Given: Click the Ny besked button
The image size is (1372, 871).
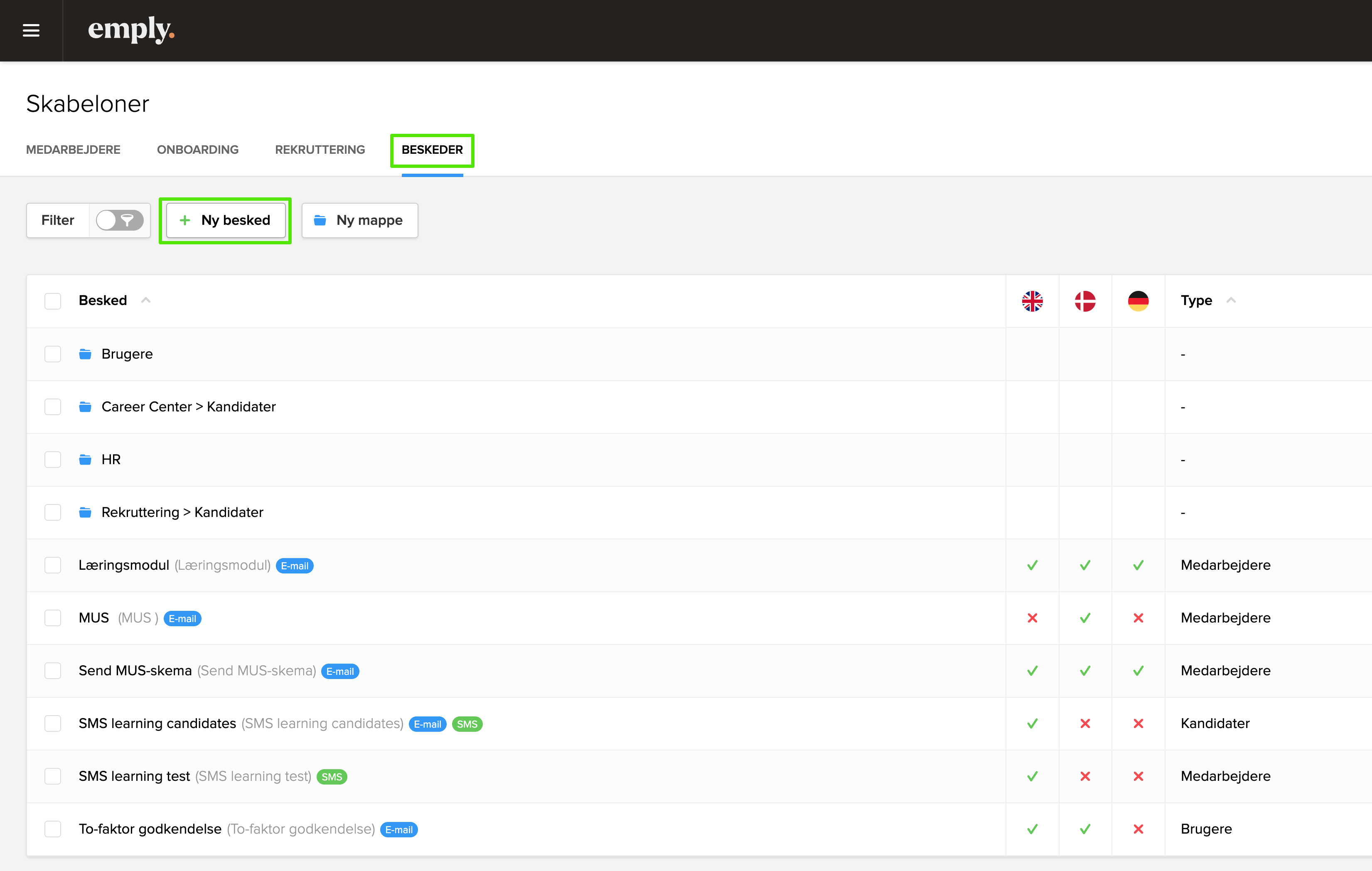Looking at the screenshot, I should (226, 221).
